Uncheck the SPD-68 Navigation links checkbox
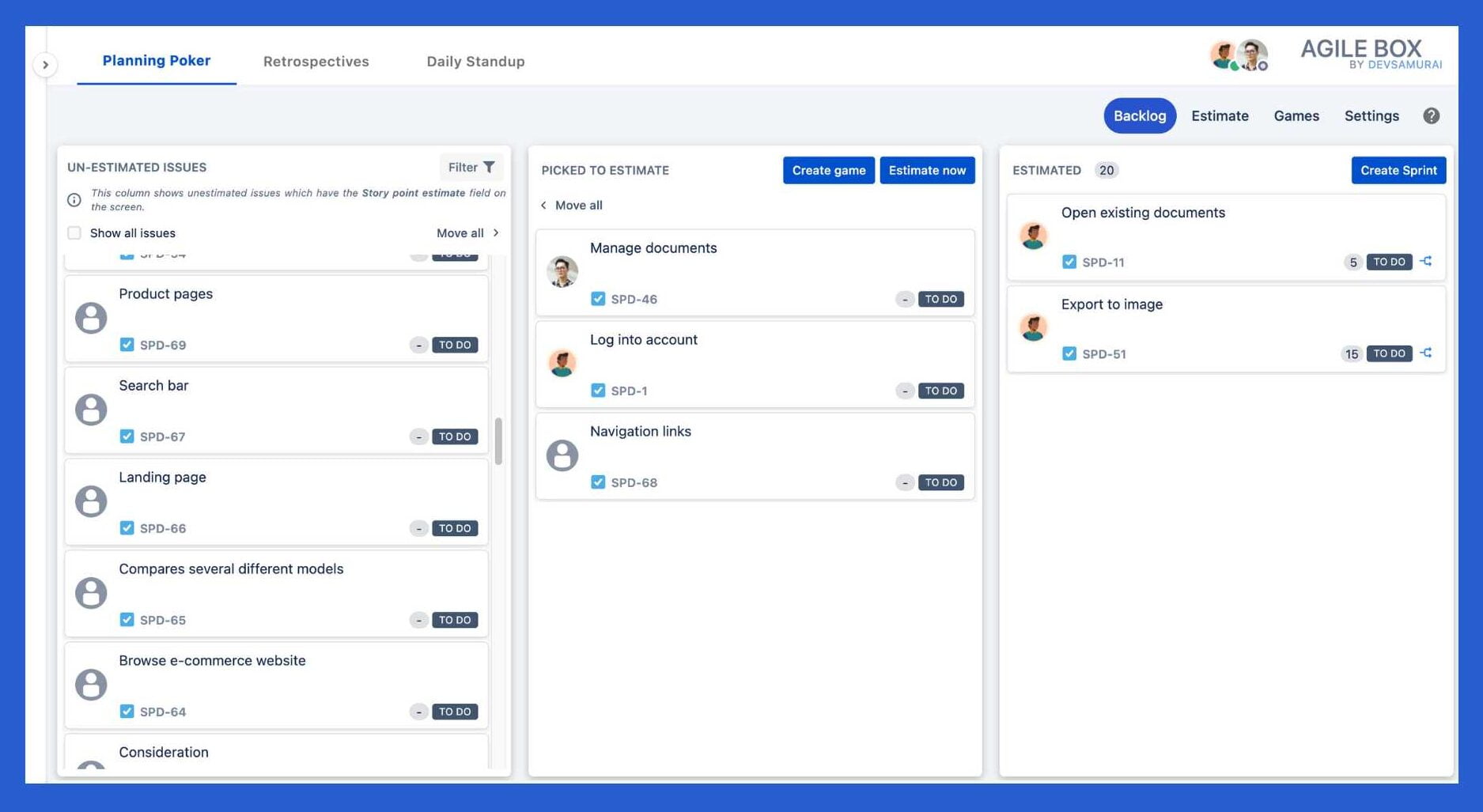 coord(598,482)
